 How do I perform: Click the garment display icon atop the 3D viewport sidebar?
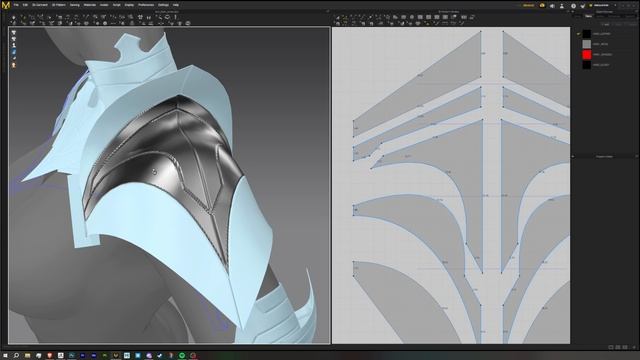pyautogui.click(x=14, y=32)
